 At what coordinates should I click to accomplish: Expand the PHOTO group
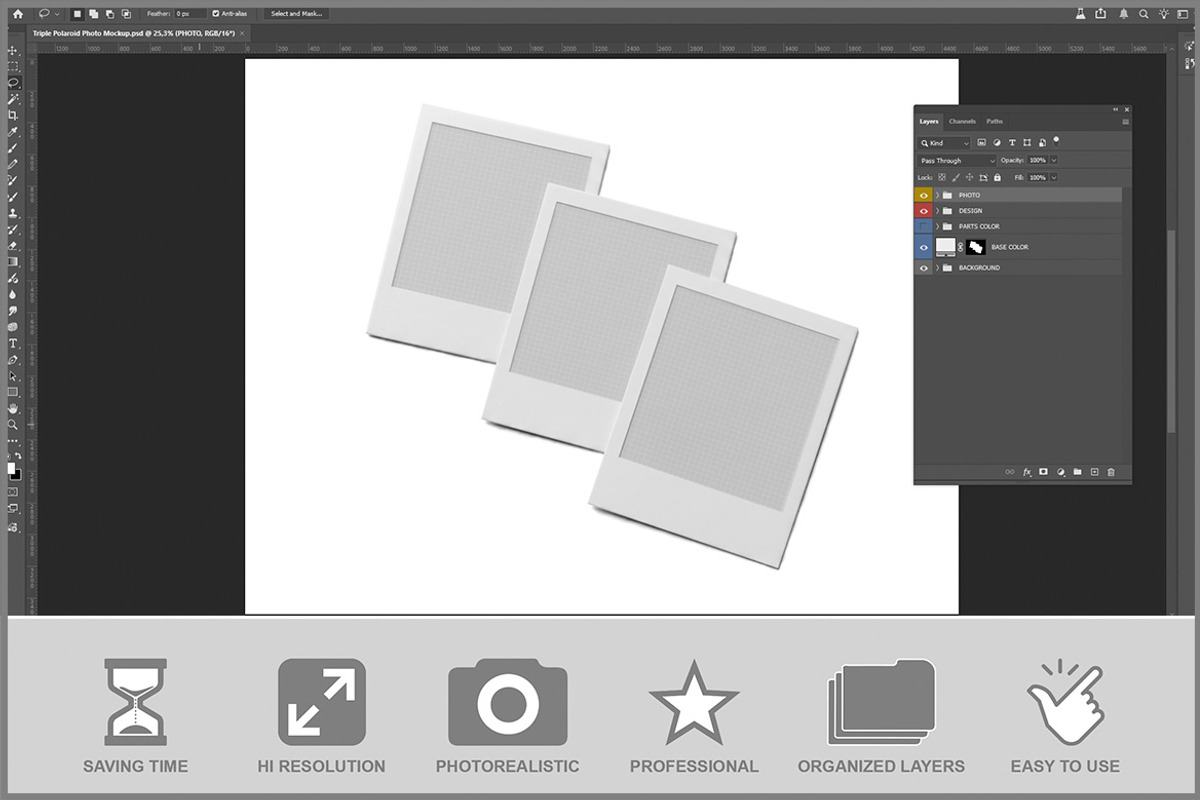pos(937,195)
